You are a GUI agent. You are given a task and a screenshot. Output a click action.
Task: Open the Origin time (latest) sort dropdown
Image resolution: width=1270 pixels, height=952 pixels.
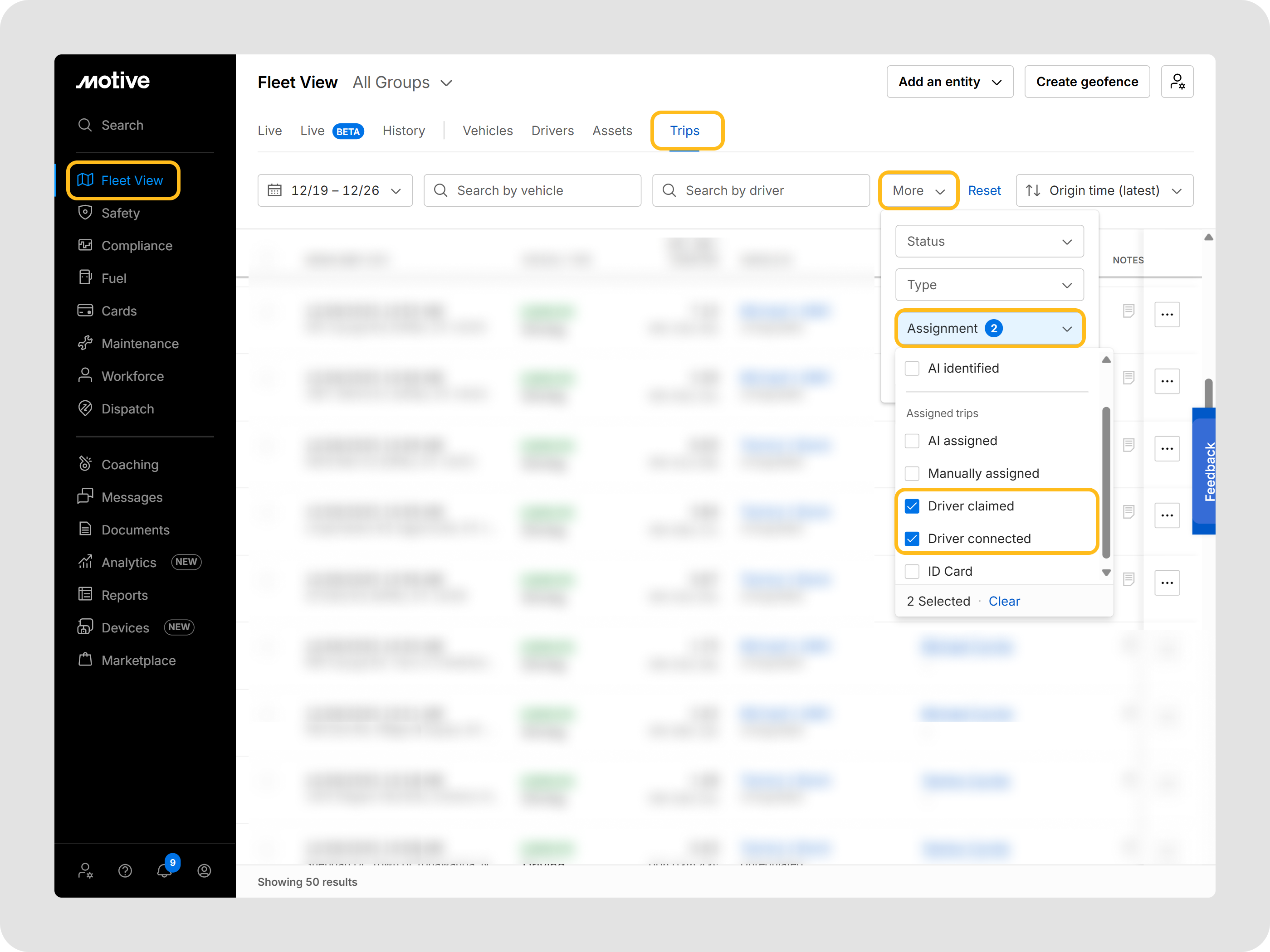tap(1104, 190)
